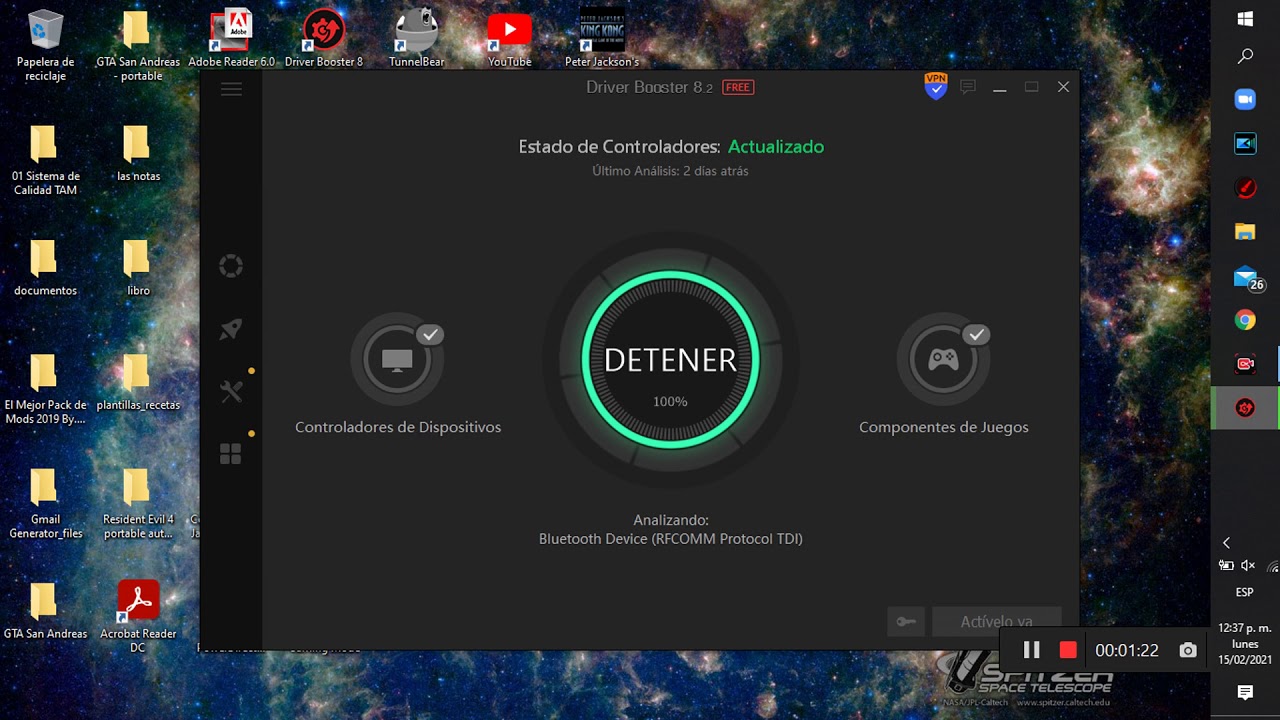Select the YouTube desktop shortcut
Image resolution: width=1280 pixels, height=720 pixels.
509,40
